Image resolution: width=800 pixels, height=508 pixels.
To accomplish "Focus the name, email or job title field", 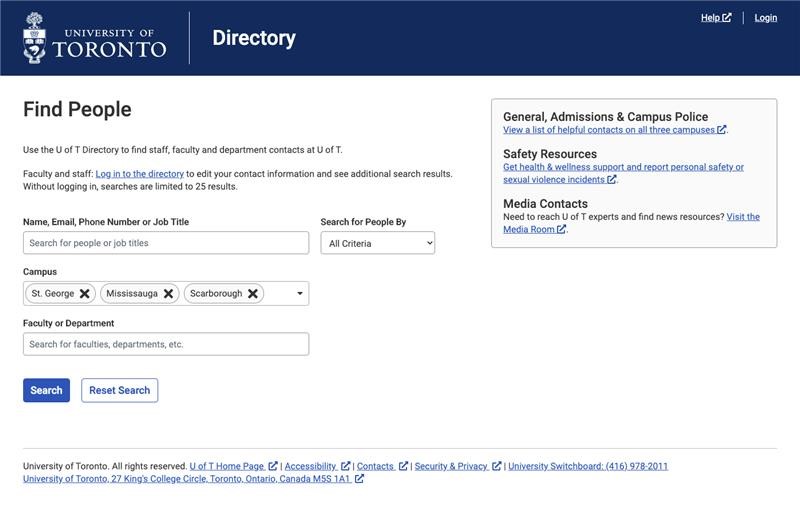I will pos(166,243).
